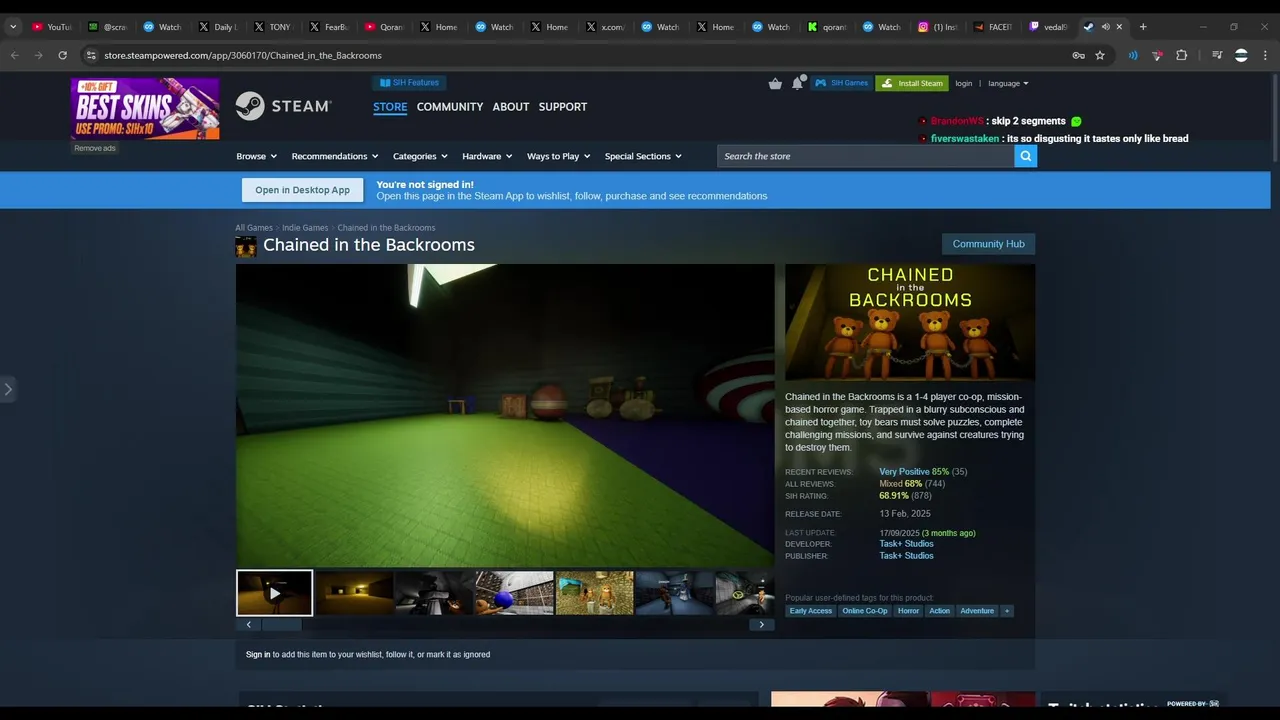
Task: Bookmark this page with star icon
Action: click(1100, 55)
